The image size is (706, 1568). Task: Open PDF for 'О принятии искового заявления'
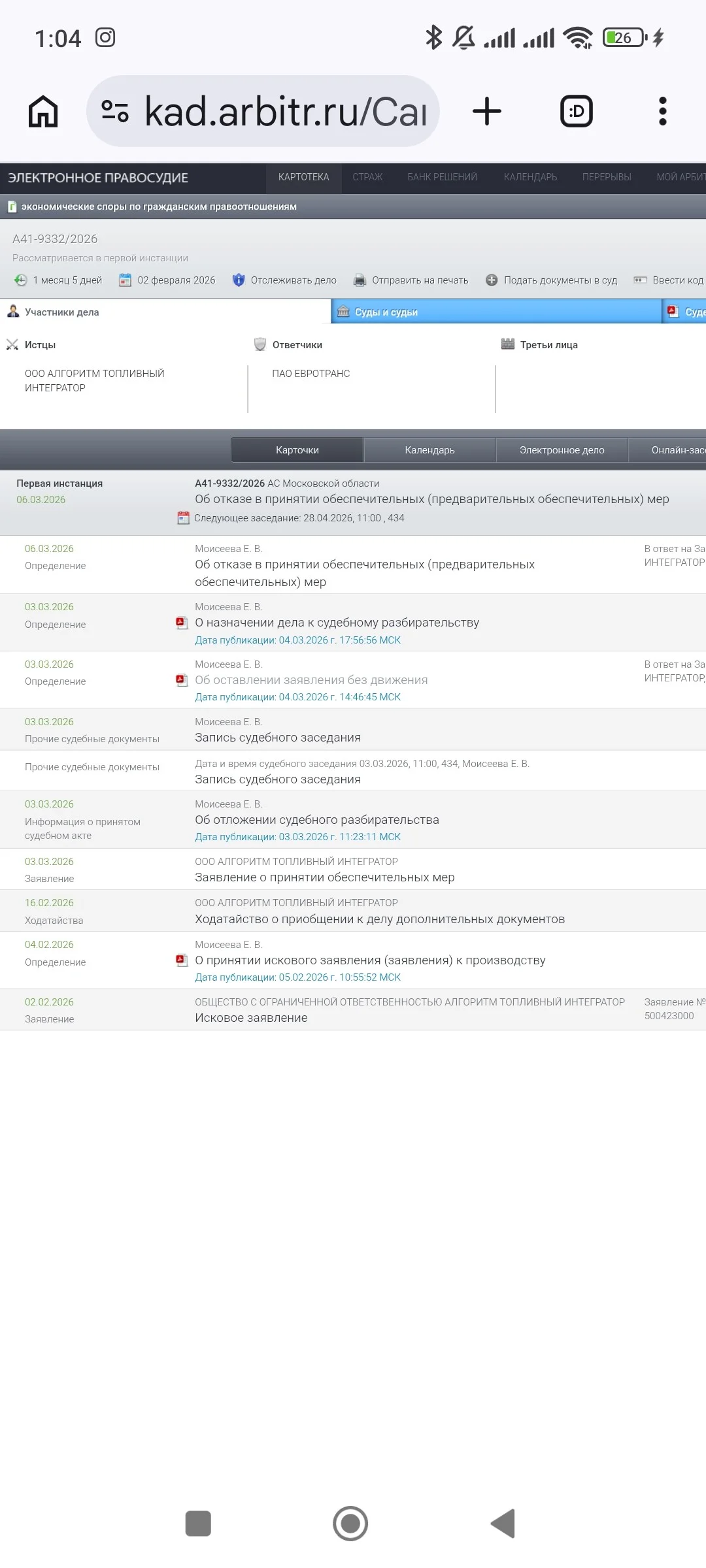point(182,960)
